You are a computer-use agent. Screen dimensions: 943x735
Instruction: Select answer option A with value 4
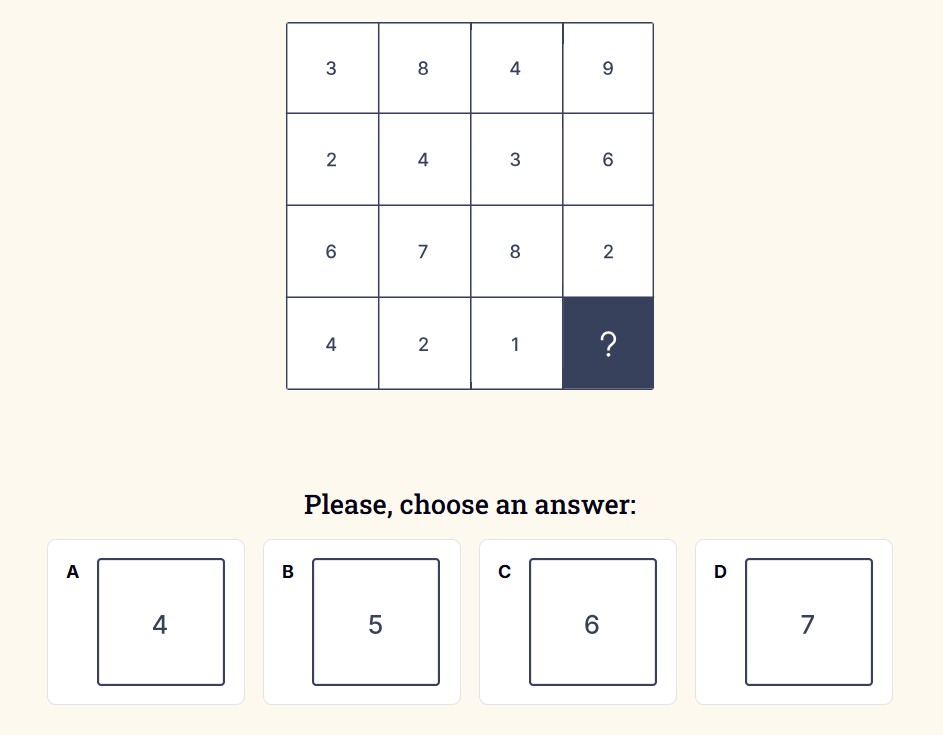[x=161, y=622]
